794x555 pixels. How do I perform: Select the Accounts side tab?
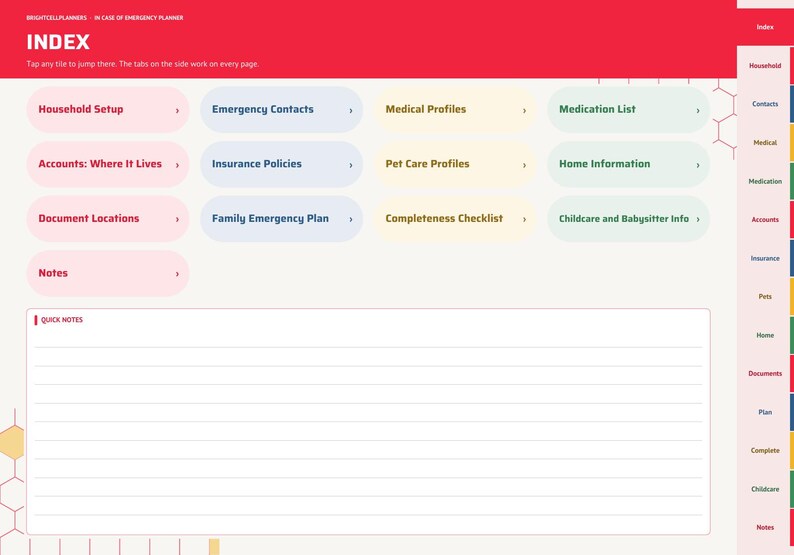(x=765, y=220)
